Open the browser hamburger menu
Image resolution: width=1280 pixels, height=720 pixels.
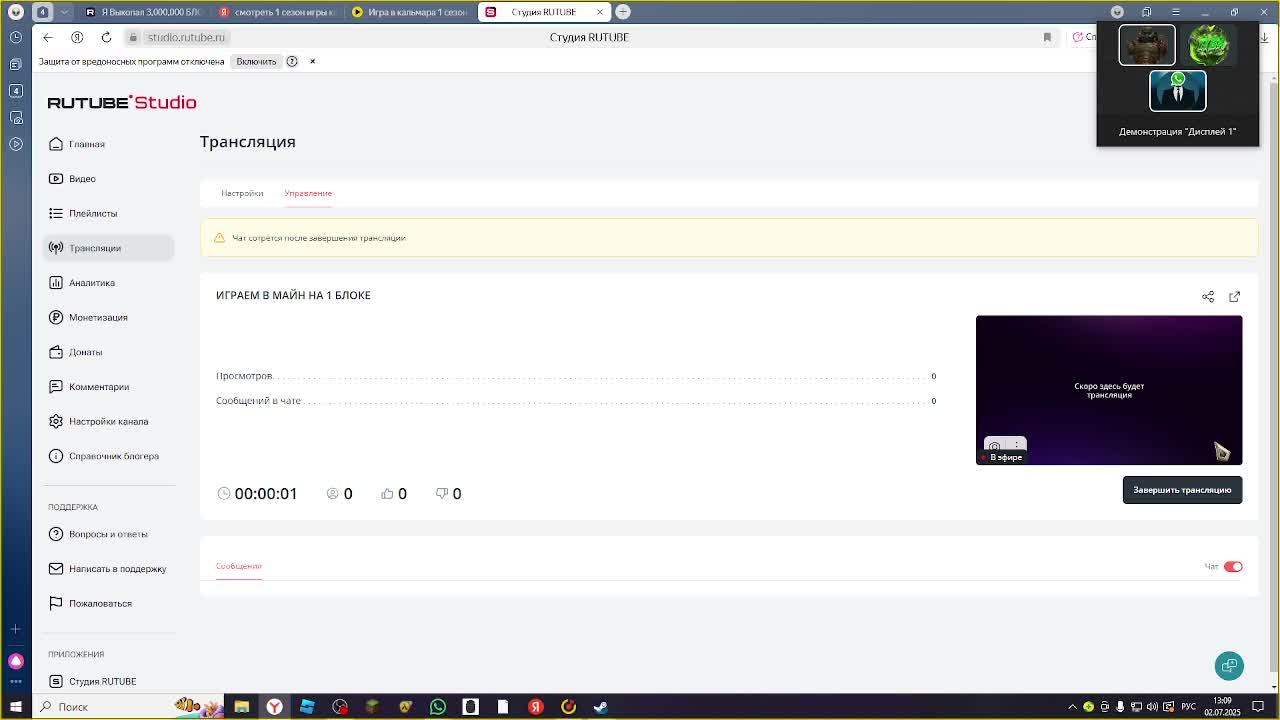click(1176, 12)
